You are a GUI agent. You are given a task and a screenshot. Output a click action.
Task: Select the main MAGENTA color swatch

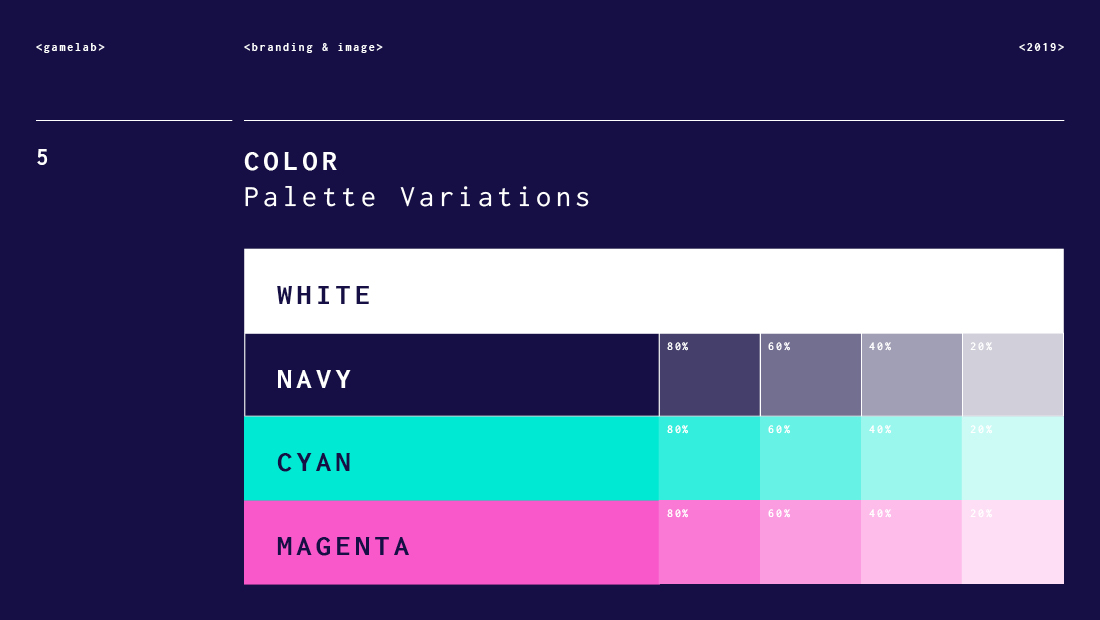(x=451, y=542)
